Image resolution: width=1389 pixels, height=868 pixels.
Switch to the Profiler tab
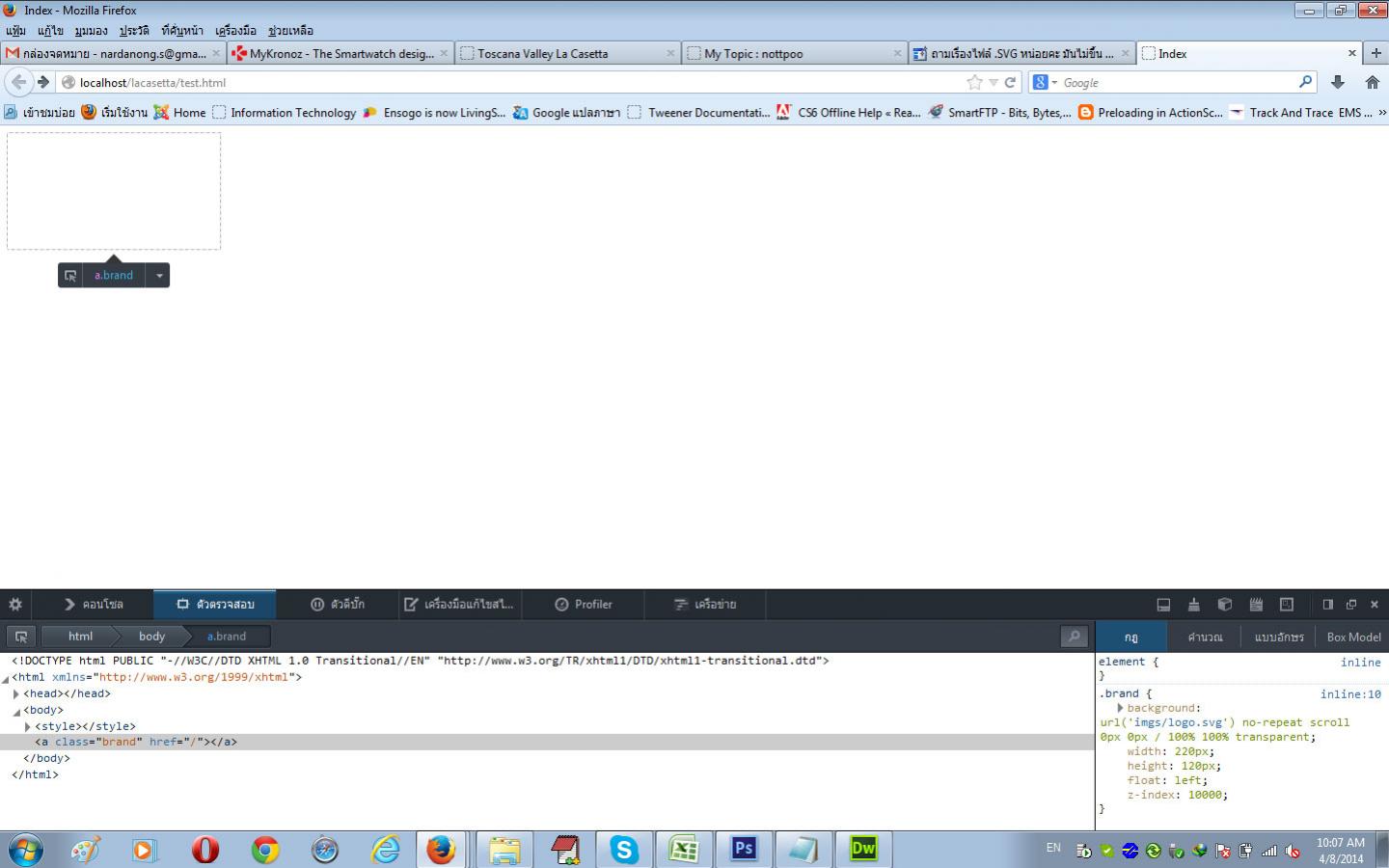[584, 605]
